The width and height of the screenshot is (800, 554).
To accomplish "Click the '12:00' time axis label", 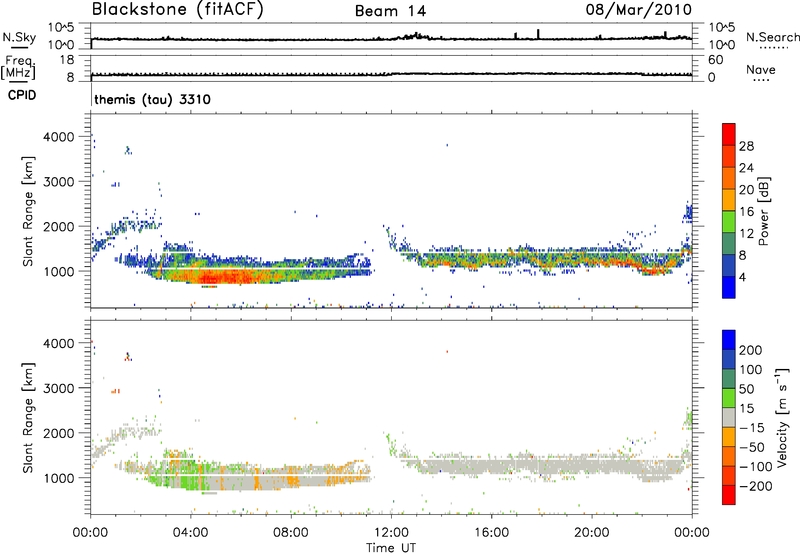I will click(x=391, y=533).
